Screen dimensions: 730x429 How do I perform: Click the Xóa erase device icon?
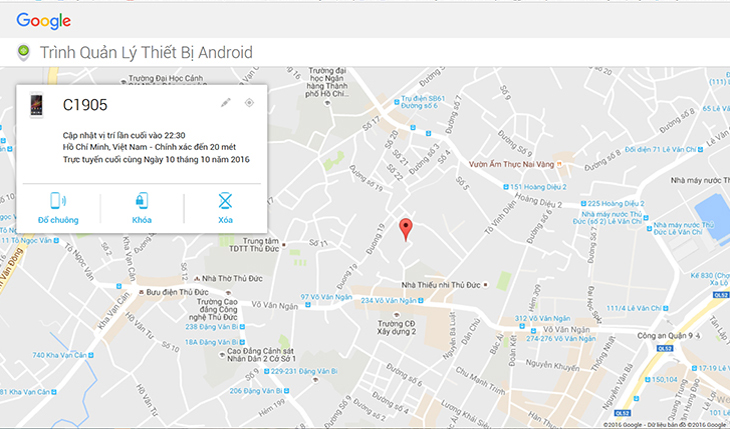tap(225, 201)
